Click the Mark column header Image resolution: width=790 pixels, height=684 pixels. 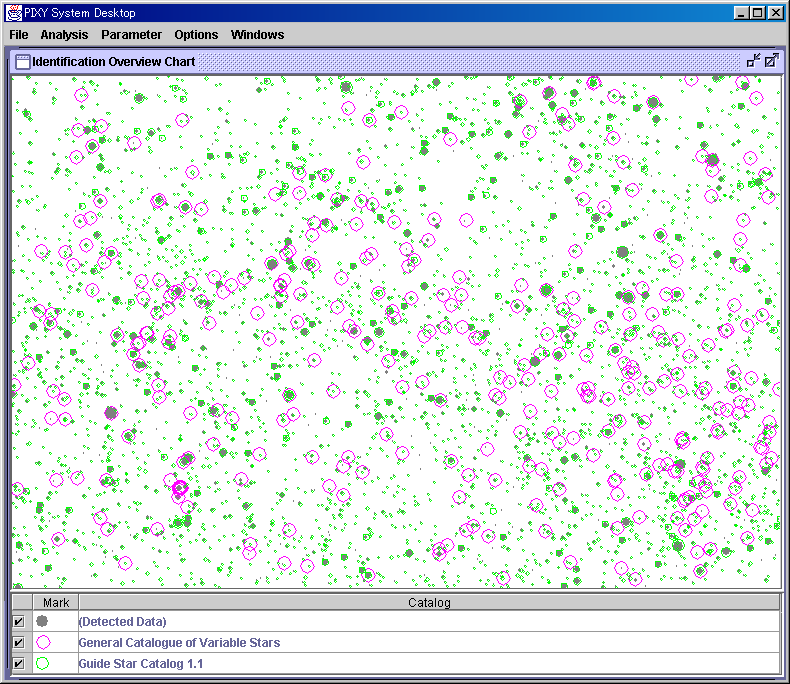pos(56,603)
